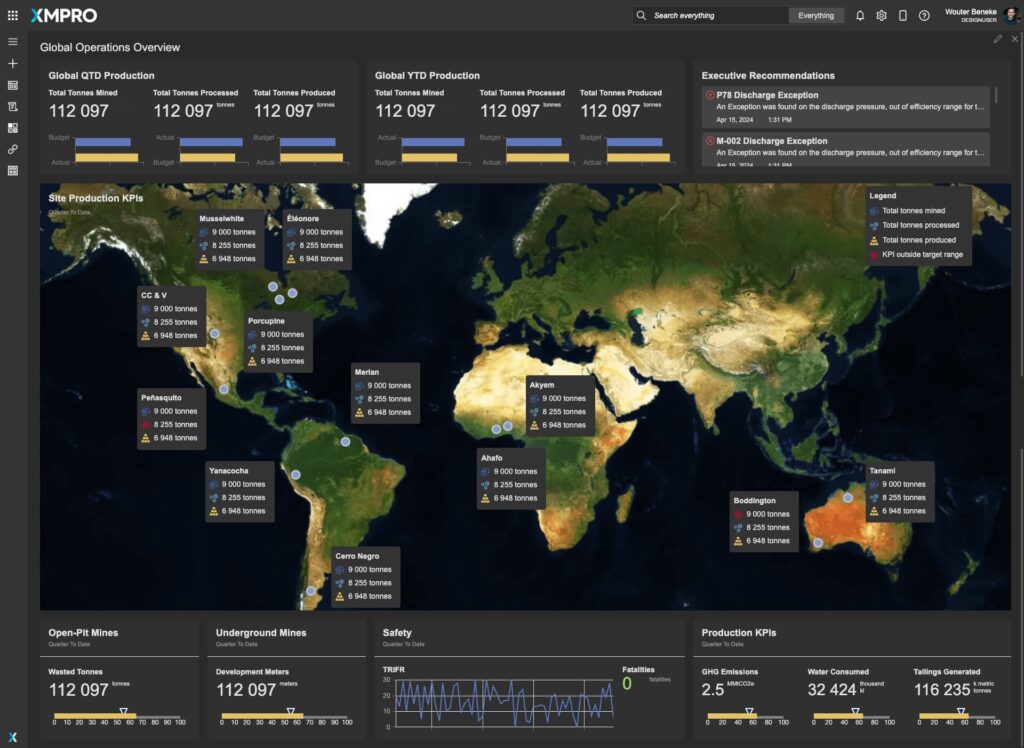Screen dimensions: 1024x748
Task: Click the TRIFR safety line chart
Action: pos(504,703)
